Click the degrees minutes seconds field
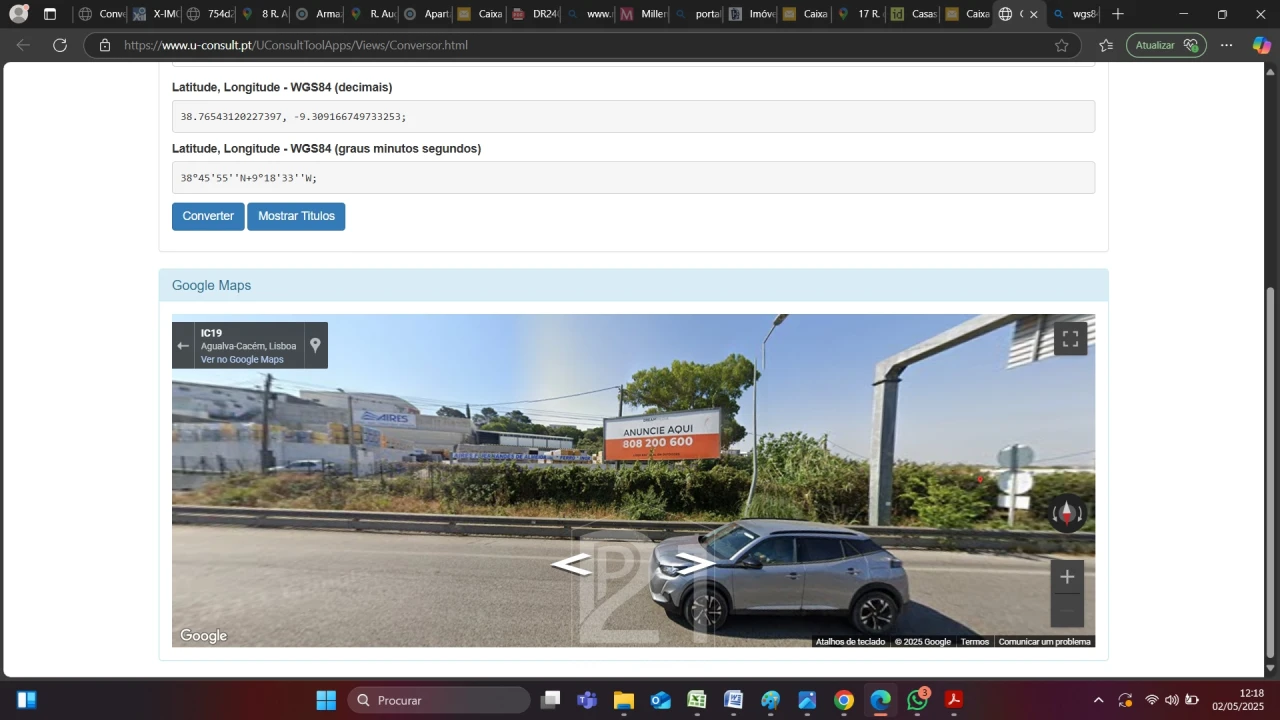The image size is (1280, 720). pyautogui.click(x=633, y=178)
